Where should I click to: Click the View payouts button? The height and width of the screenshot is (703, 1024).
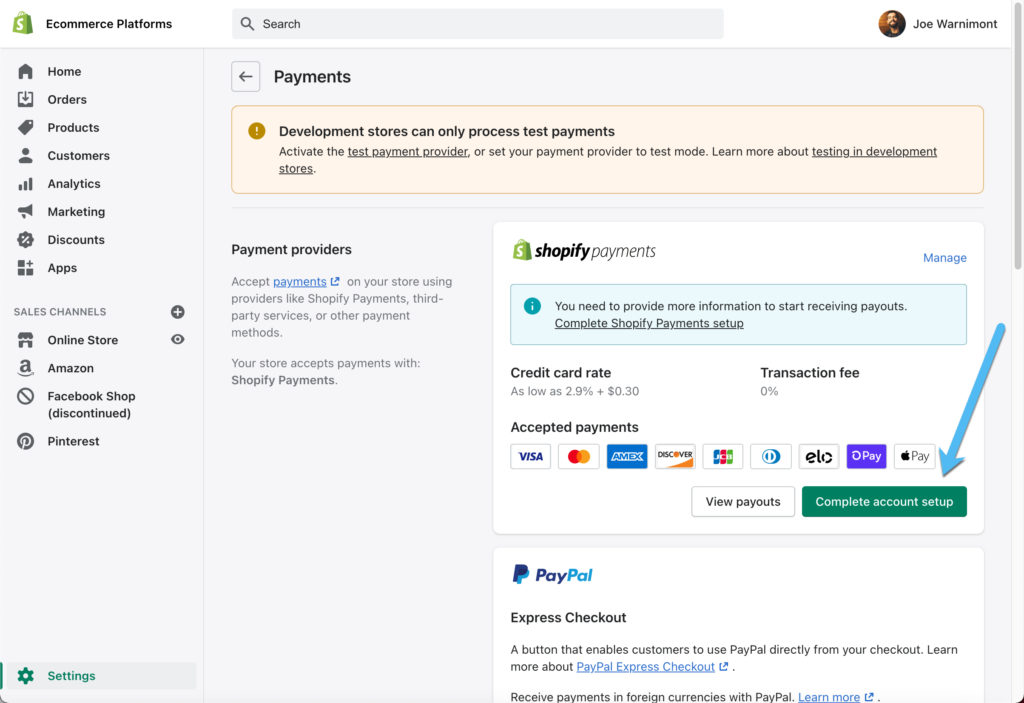pos(743,502)
